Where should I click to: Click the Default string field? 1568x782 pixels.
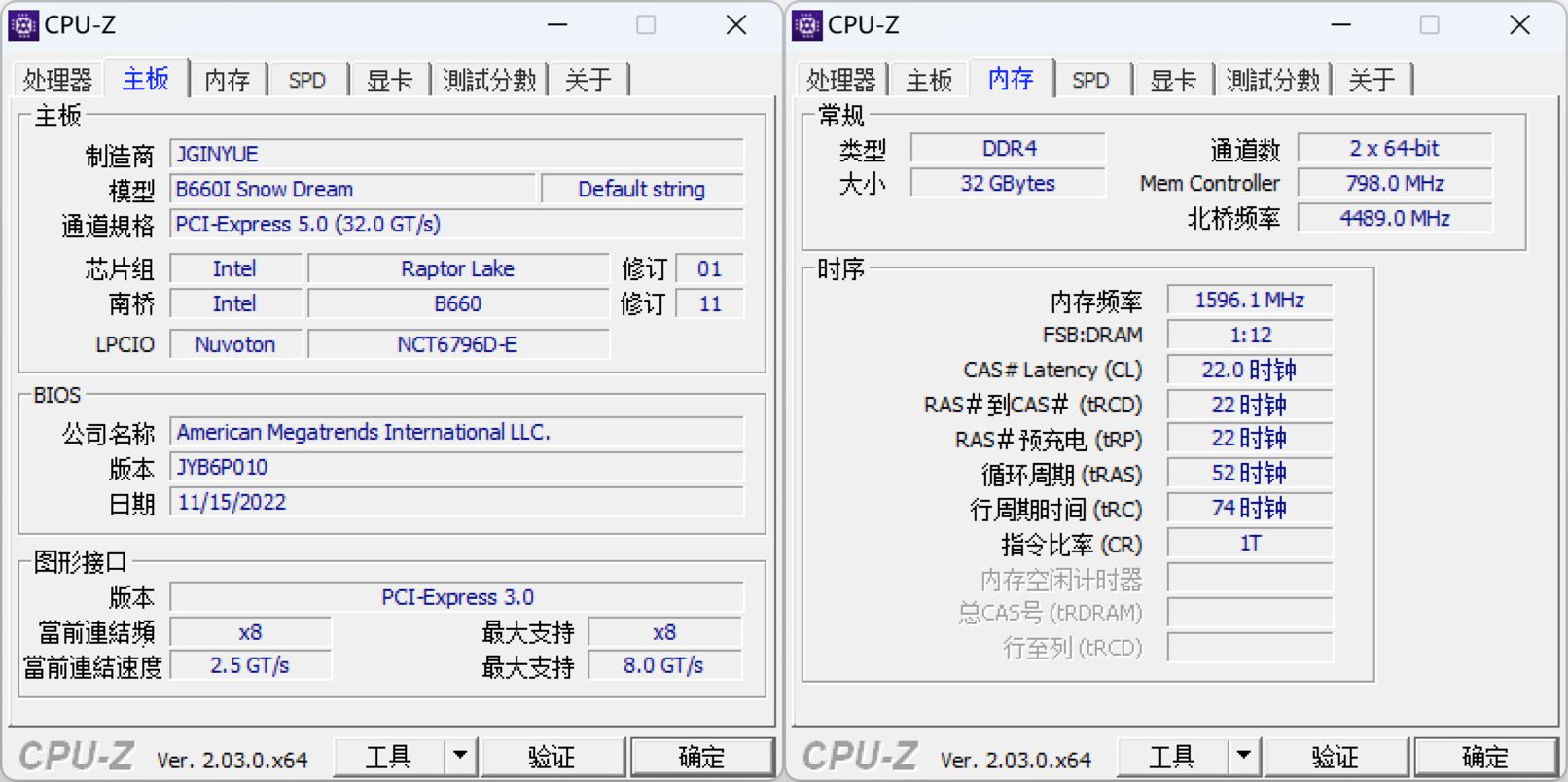coord(642,189)
